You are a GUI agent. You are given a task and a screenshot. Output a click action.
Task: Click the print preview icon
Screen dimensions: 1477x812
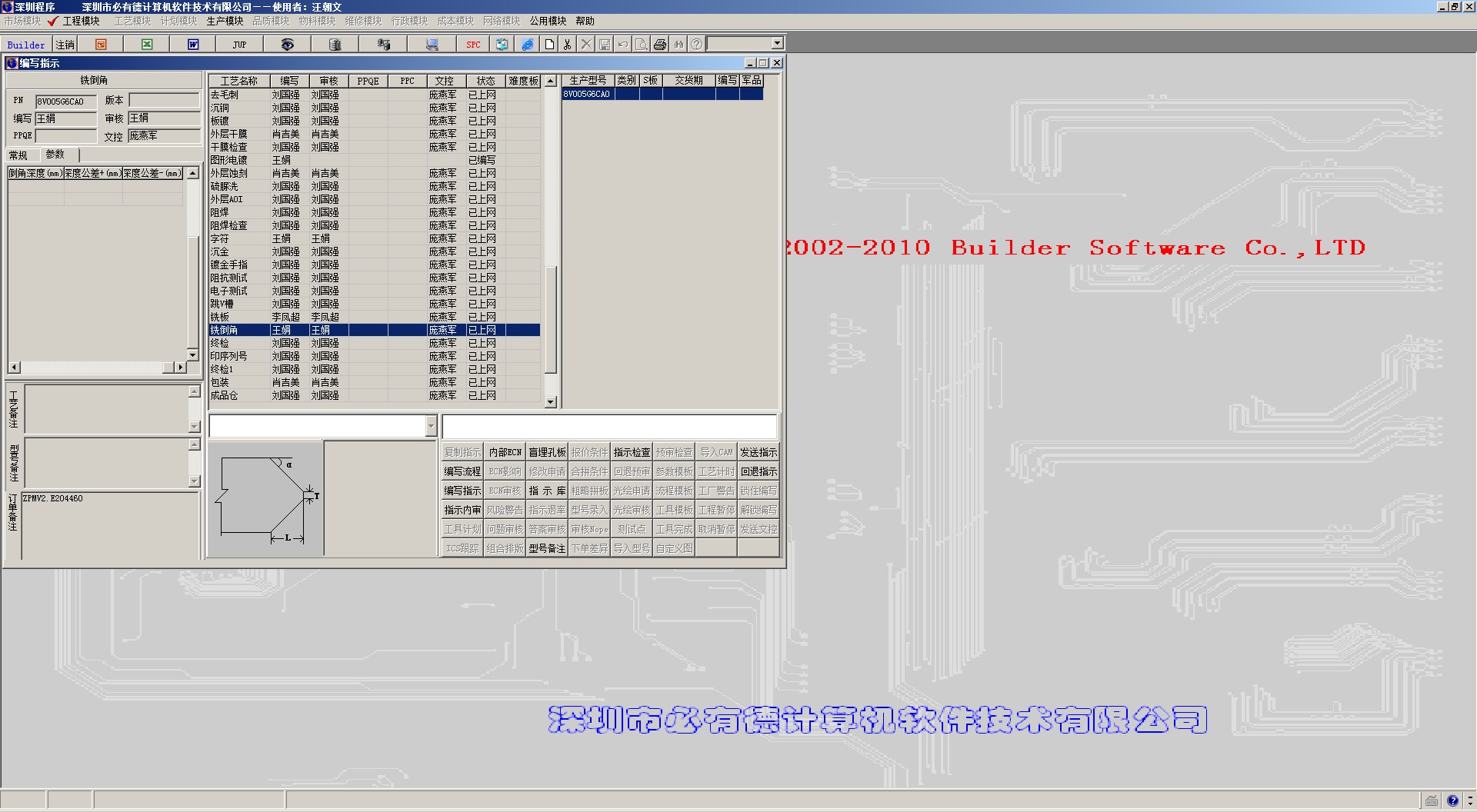pos(642,45)
